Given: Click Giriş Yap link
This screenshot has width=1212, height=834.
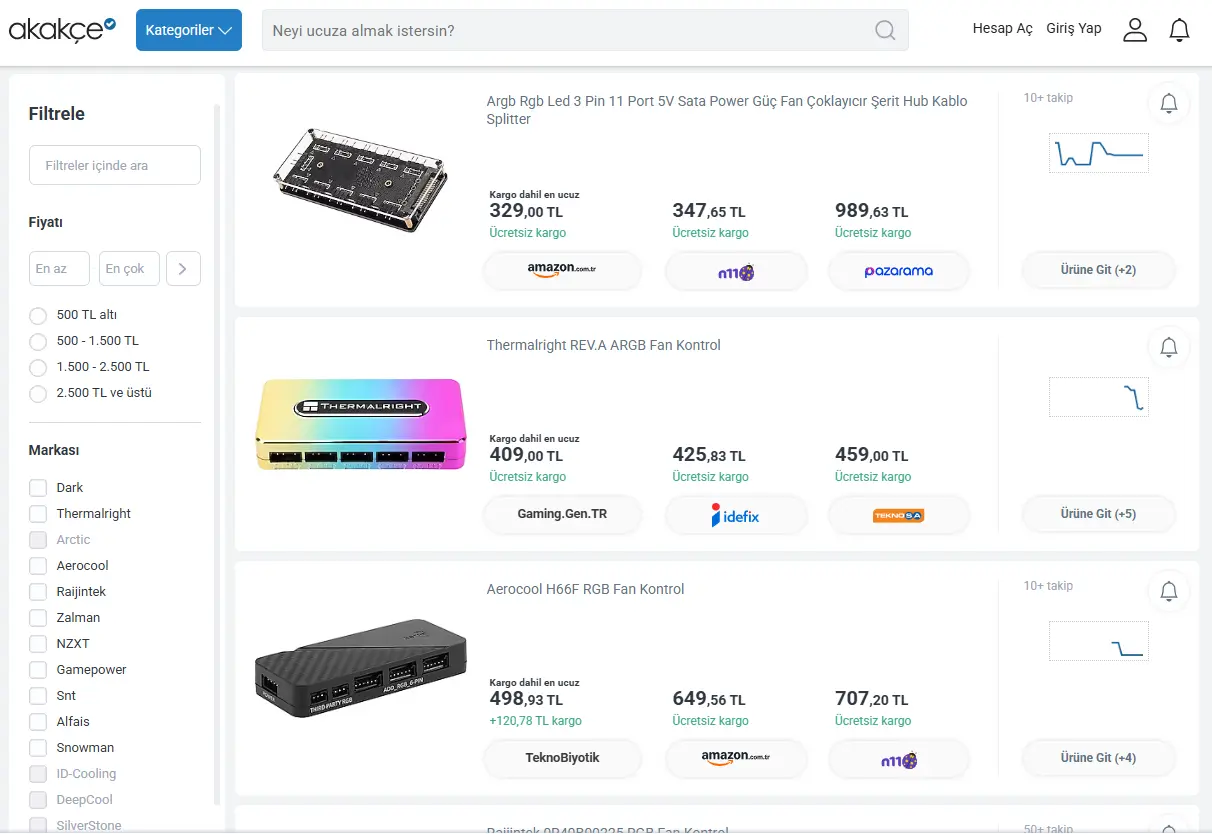Looking at the screenshot, I should pos(1074,29).
